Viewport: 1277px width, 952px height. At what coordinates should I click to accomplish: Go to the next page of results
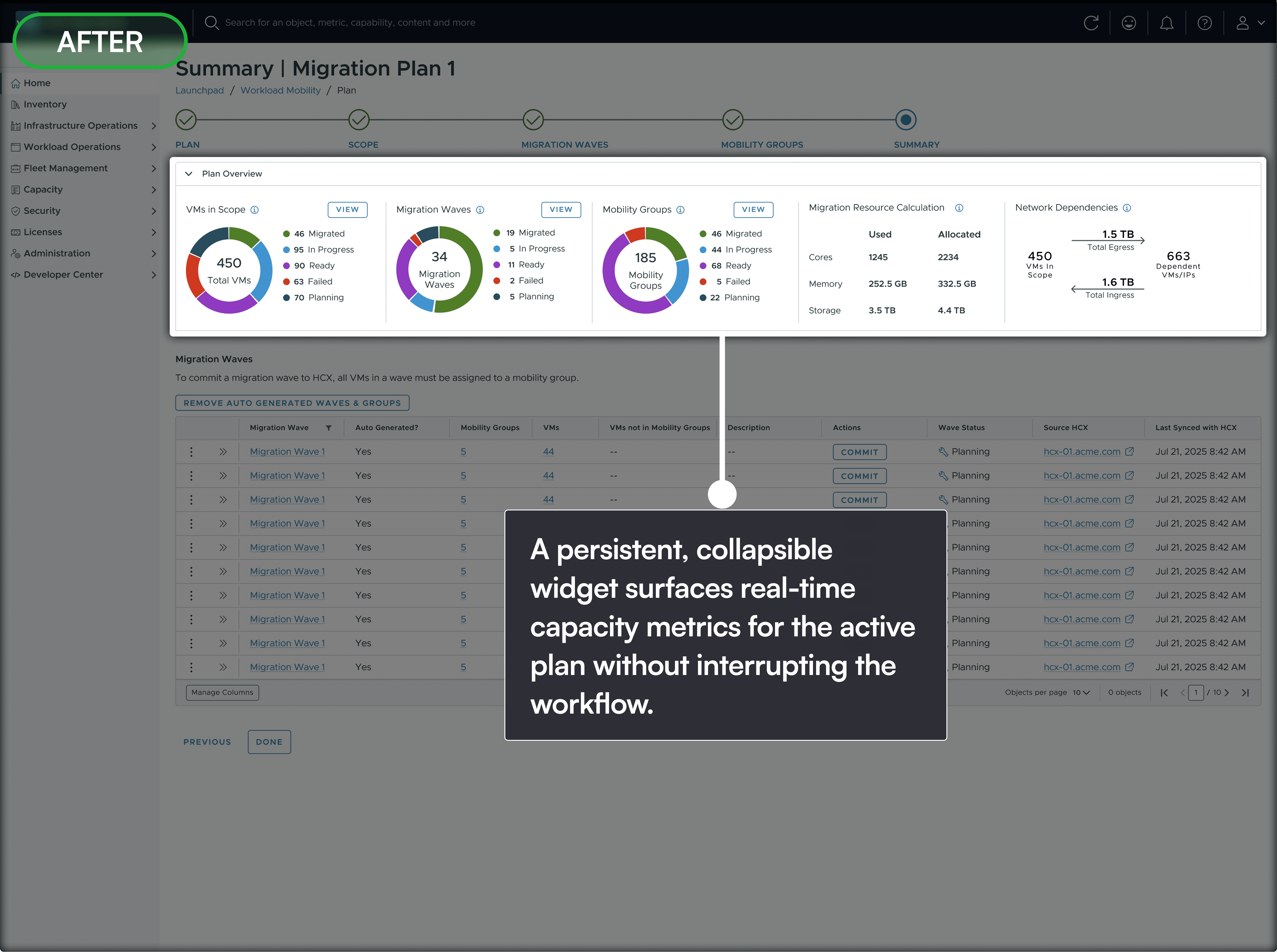tap(1226, 693)
